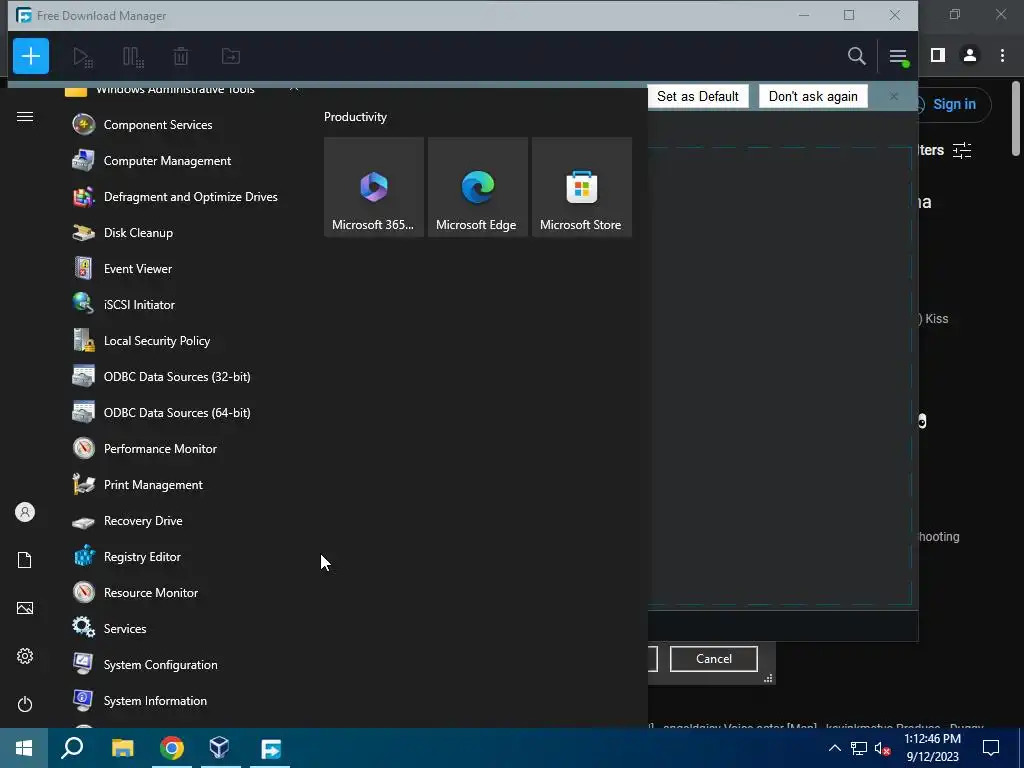
Task: Open Action Center notifications
Action: click(x=991, y=748)
